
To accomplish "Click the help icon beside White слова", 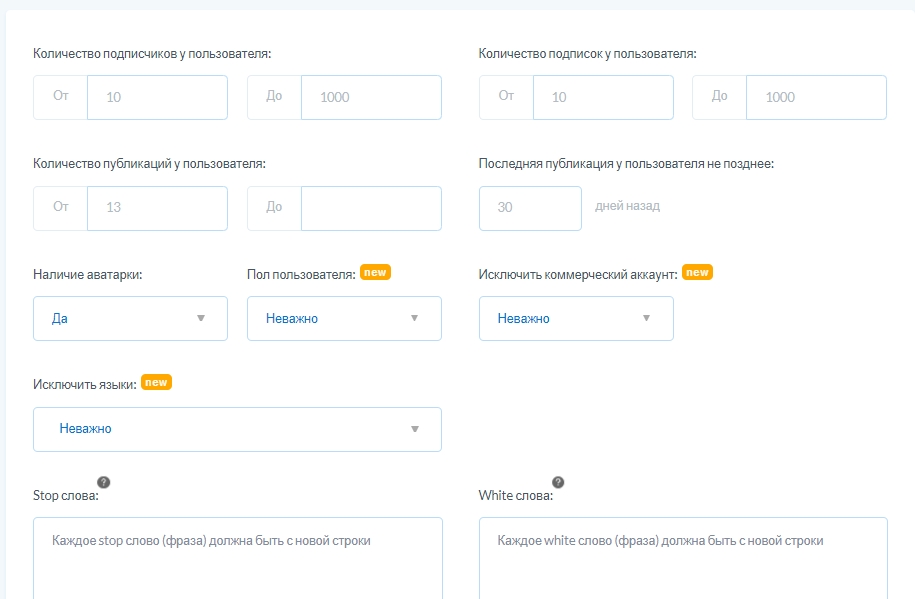I will coord(558,482).
